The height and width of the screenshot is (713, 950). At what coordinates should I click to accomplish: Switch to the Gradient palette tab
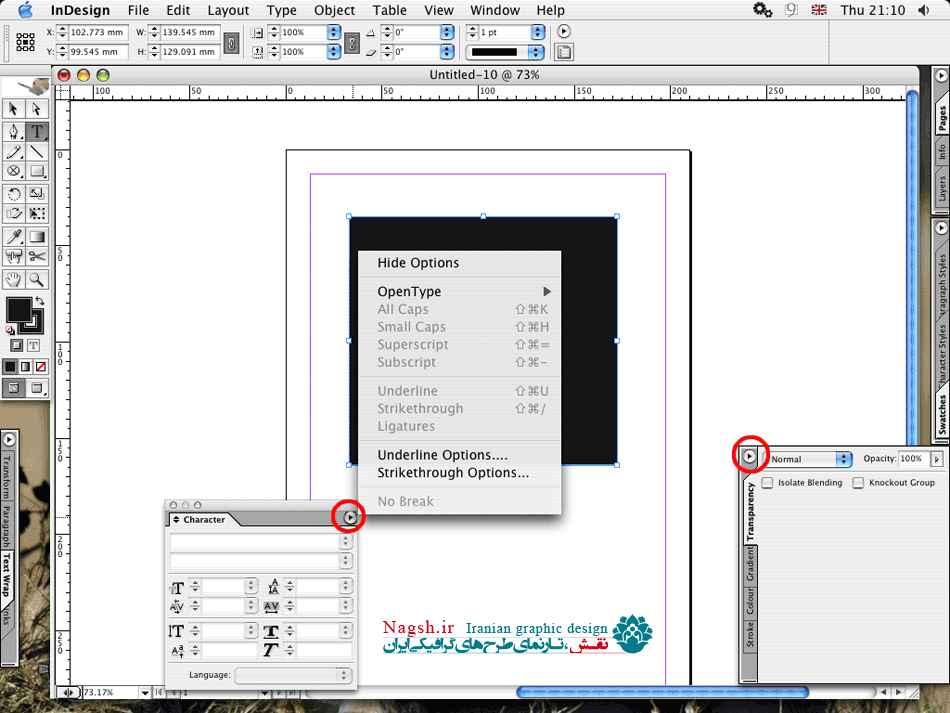(x=750, y=563)
